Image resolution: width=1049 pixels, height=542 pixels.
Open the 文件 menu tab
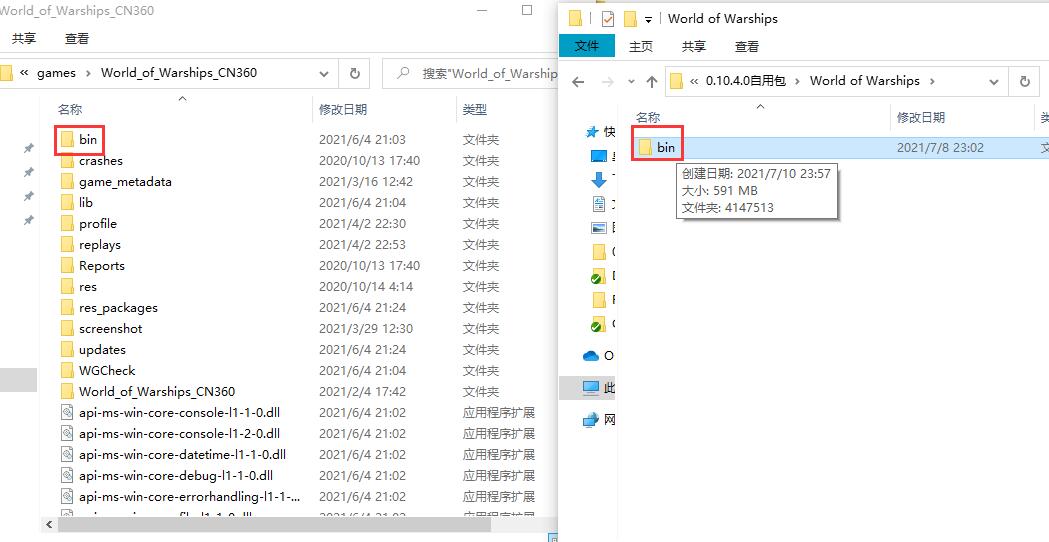[x=587, y=46]
